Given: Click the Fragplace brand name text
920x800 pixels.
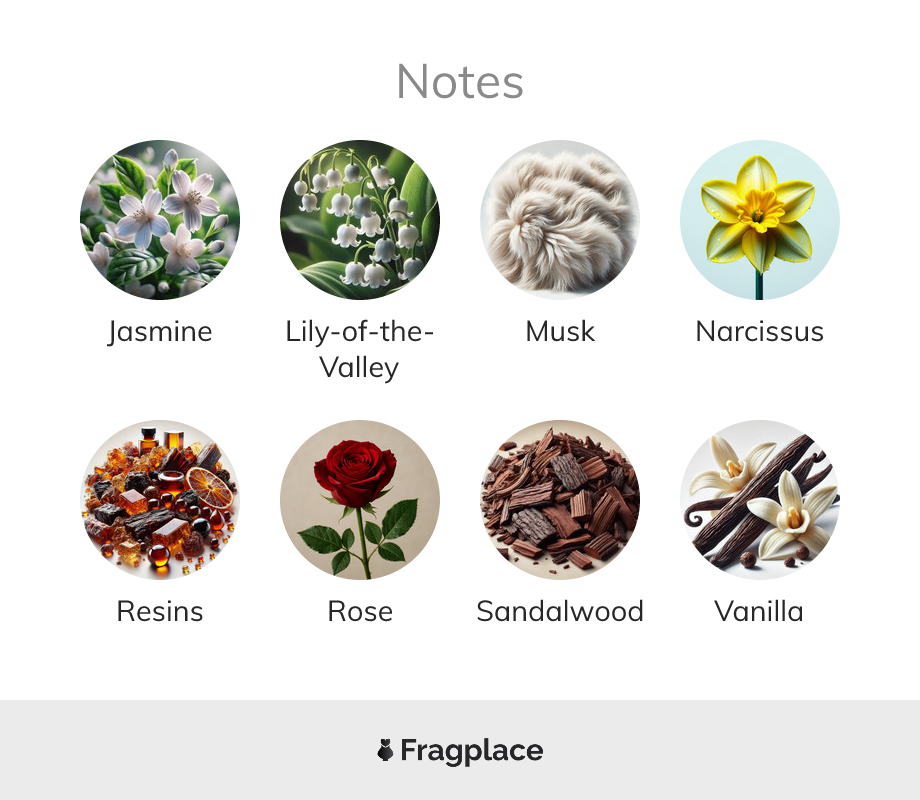Looking at the screenshot, I should coord(472,751).
